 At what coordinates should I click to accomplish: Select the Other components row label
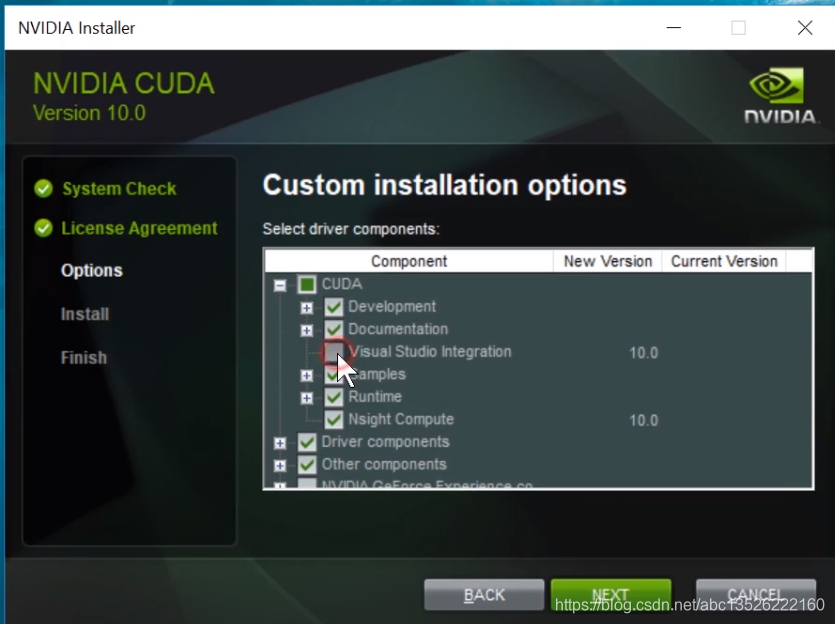pyautogui.click(x=384, y=464)
